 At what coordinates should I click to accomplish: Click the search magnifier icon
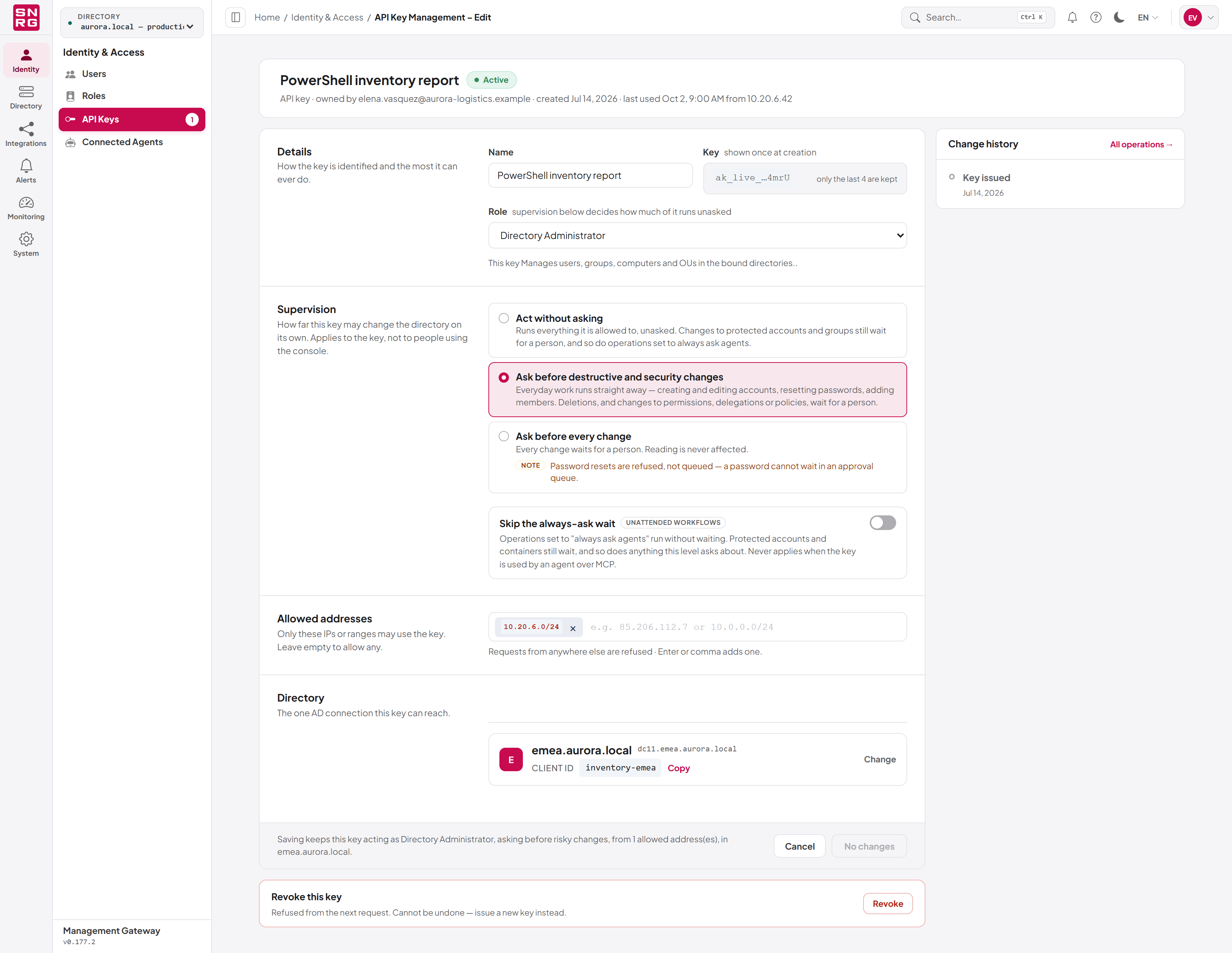coord(915,18)
